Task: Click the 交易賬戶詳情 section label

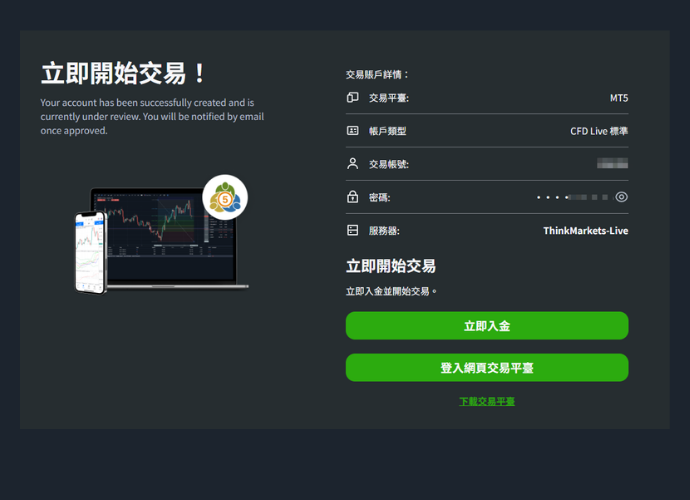Action: point(377,75)
